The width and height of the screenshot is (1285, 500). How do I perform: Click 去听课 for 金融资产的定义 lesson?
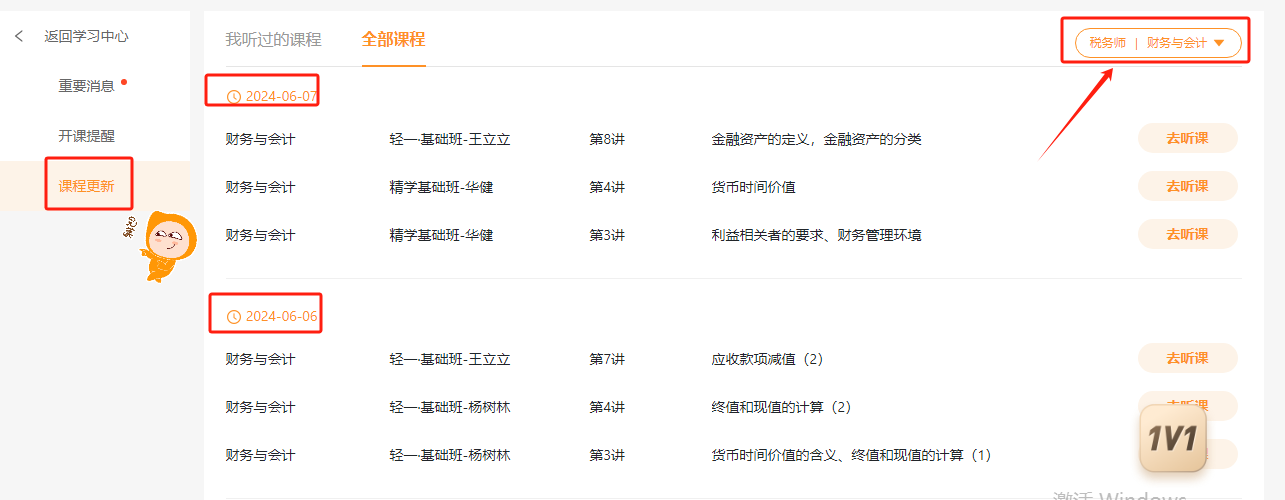[1187, 139]
